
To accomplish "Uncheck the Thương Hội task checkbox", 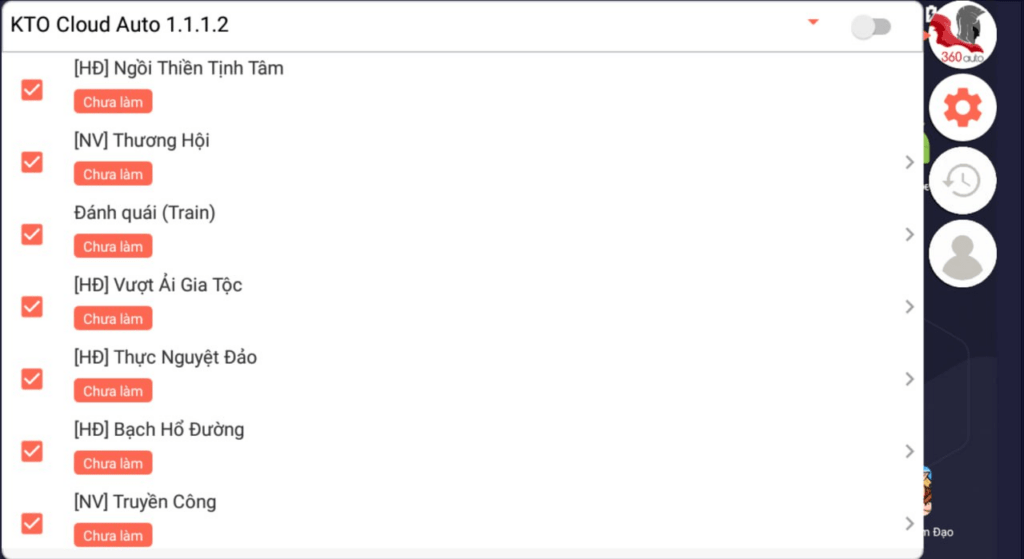I will pos(32,162).
